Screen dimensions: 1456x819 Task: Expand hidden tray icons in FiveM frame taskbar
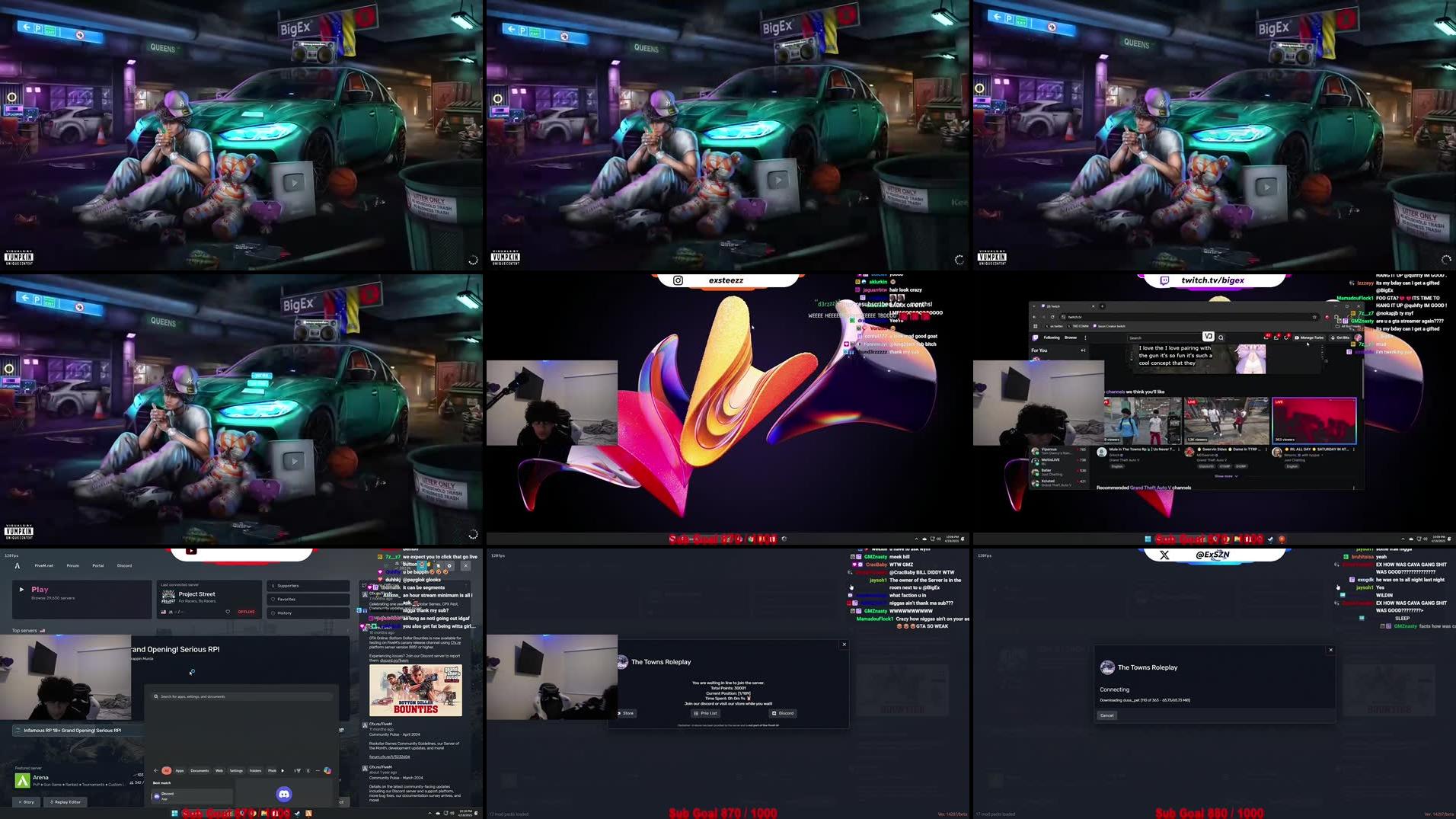coord(429,814)
